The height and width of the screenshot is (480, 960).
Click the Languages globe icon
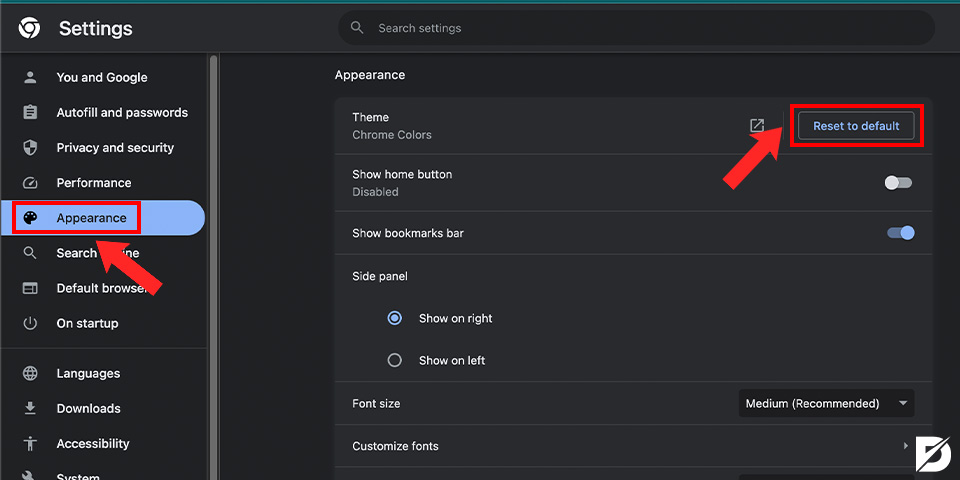(x=30, y=373)
